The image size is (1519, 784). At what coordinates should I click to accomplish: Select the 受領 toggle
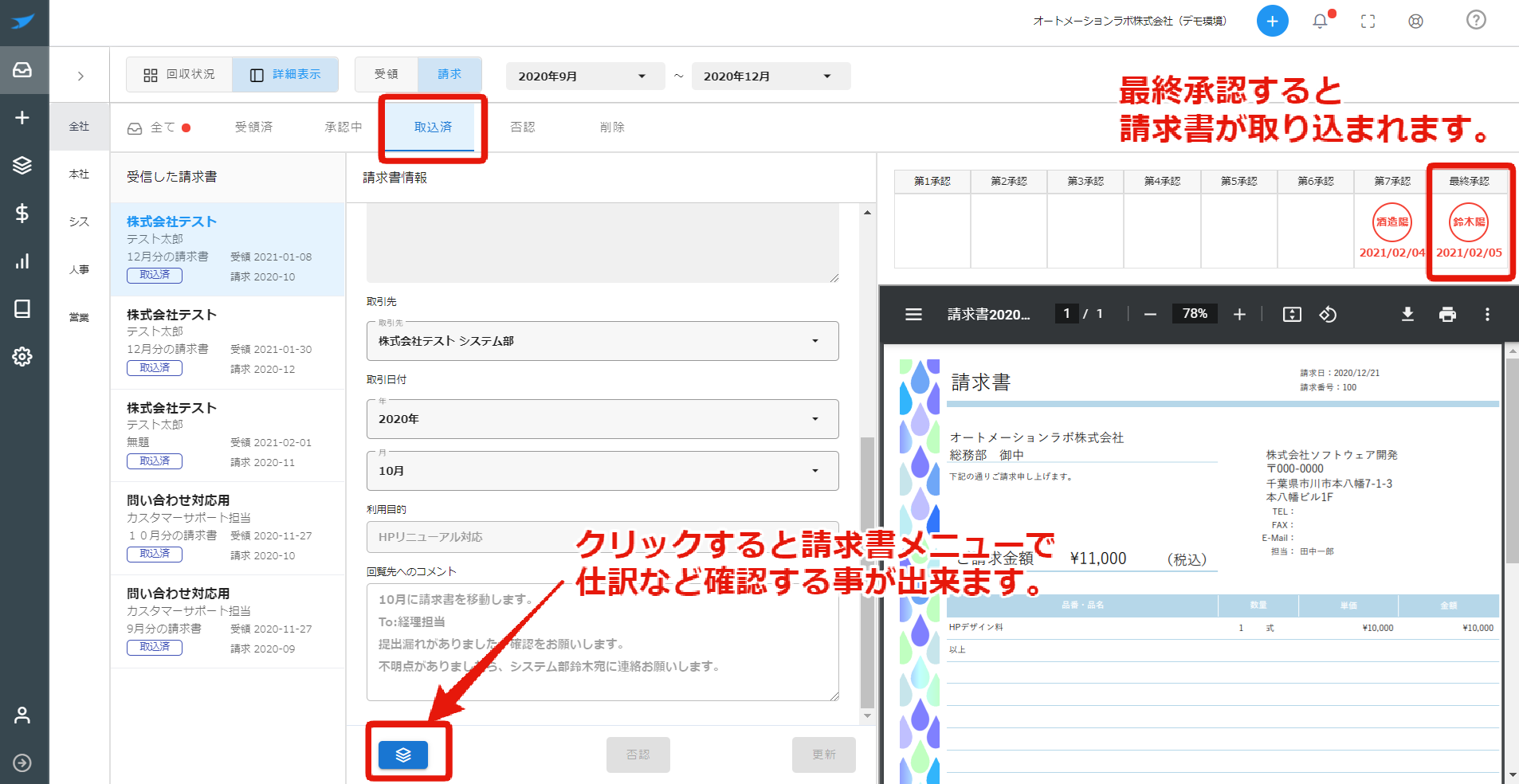coord(387,74)
